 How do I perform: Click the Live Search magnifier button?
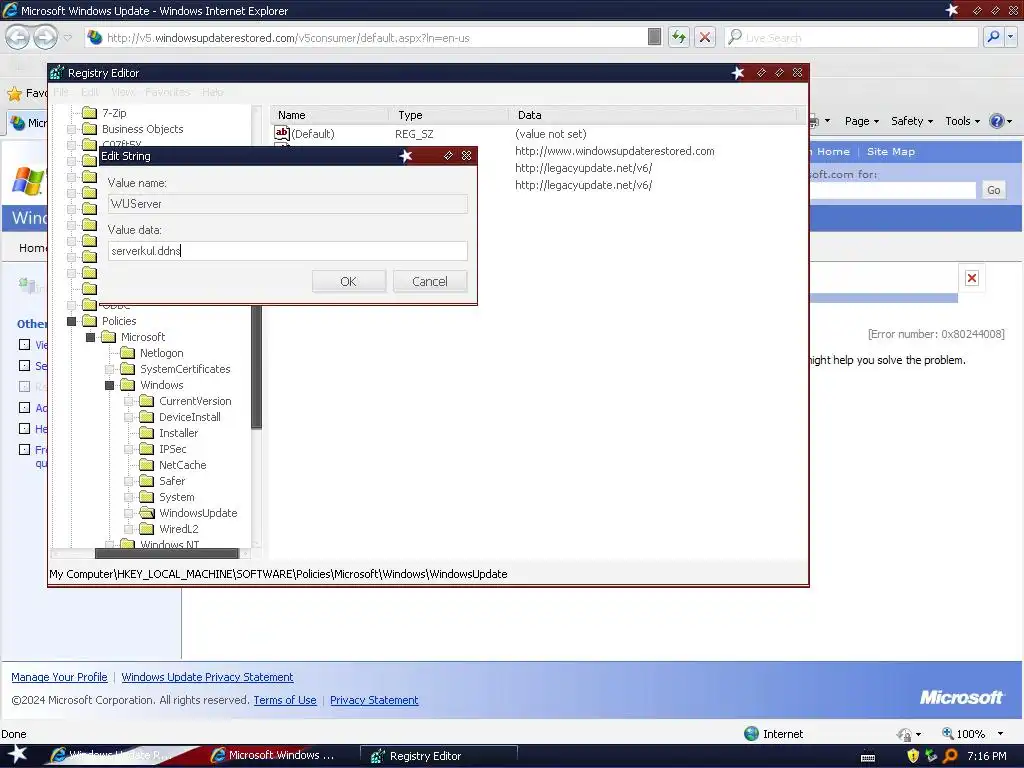coord(993,37)
